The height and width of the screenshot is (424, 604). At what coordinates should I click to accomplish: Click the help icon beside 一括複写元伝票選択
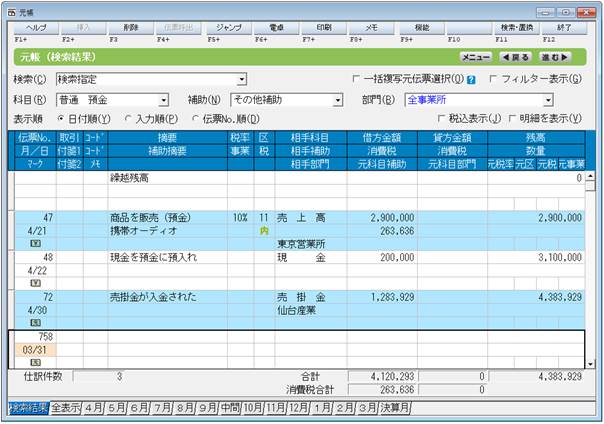coord(471,80)
